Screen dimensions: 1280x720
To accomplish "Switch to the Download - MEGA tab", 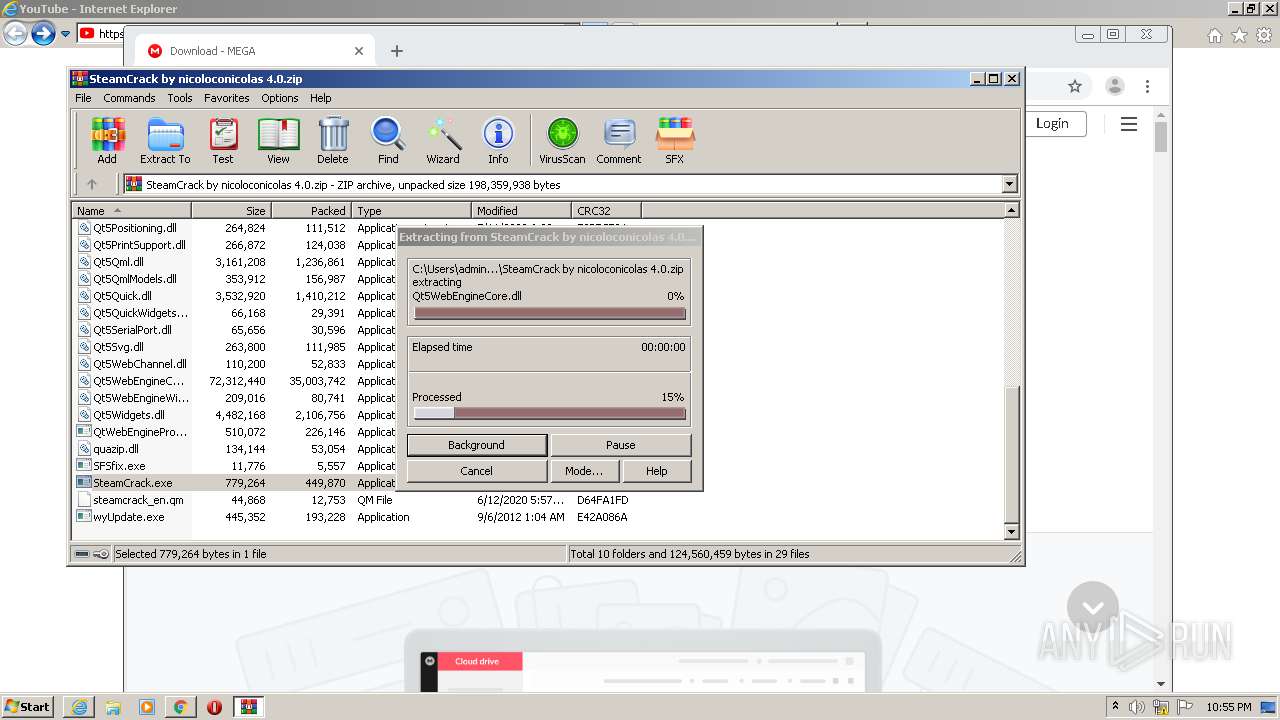I will tap(255, 51).
